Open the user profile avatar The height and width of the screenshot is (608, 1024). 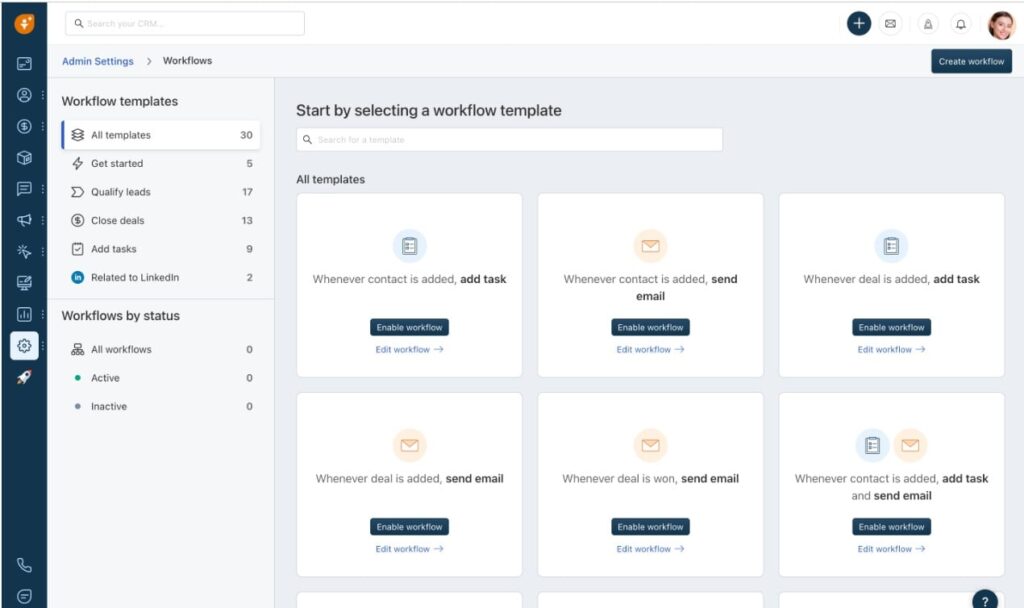pos(1000,25)
